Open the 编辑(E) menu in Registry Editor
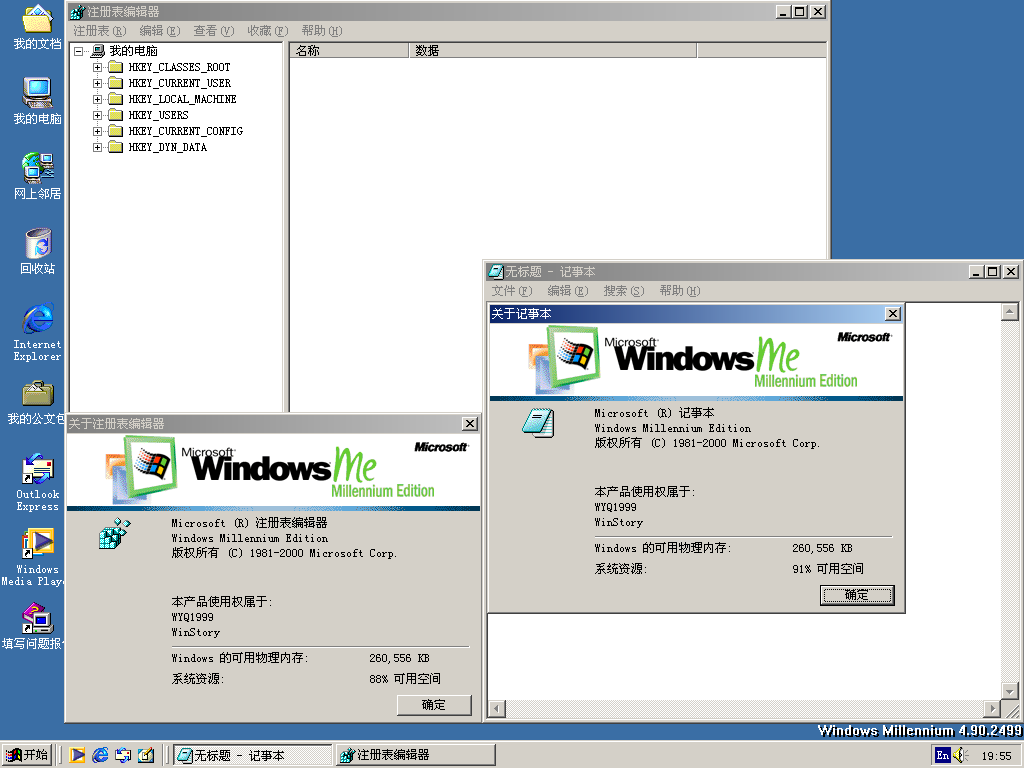Viewport: 1024px width, 768px height. 159,31
